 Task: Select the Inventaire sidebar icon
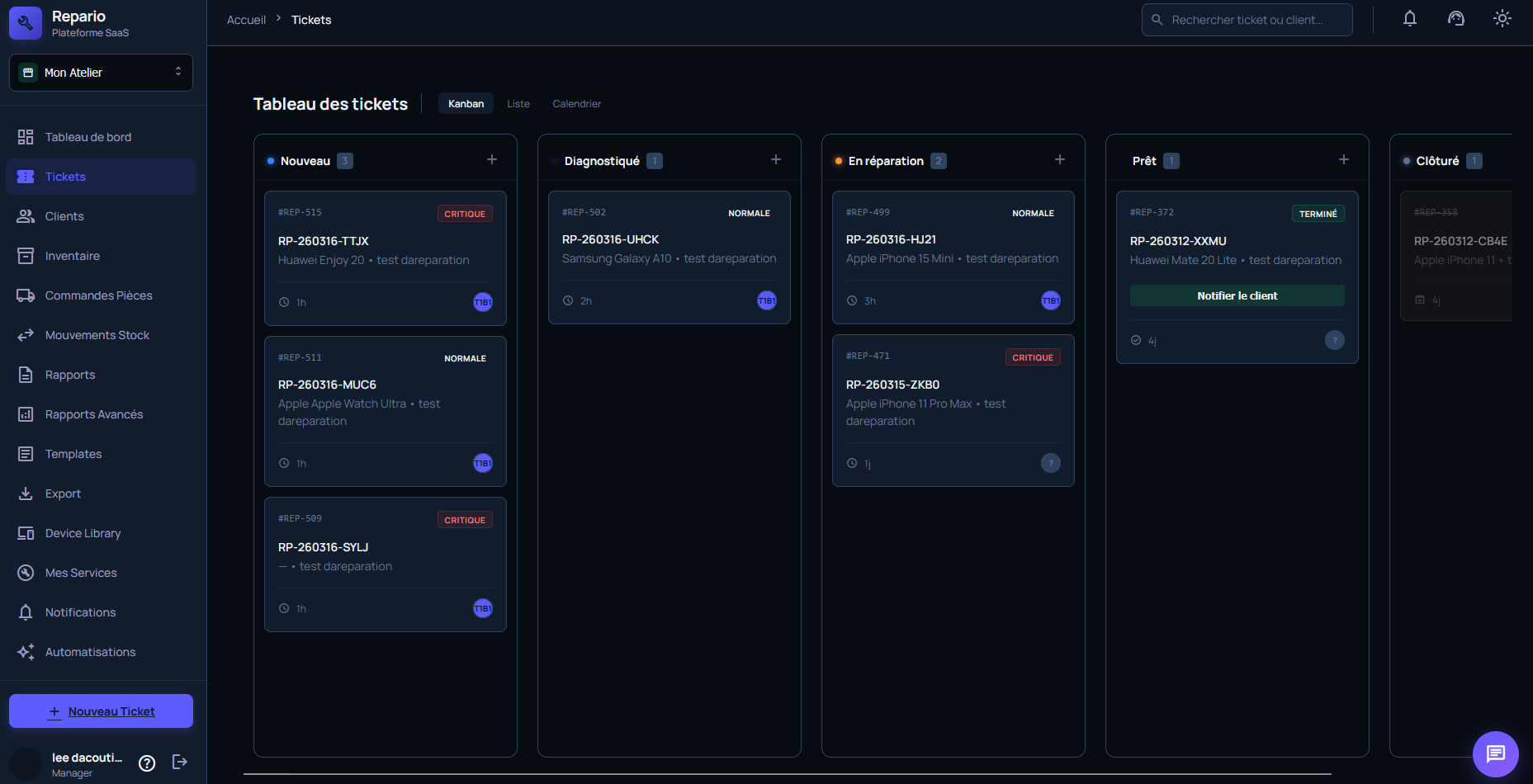(70, 256)
